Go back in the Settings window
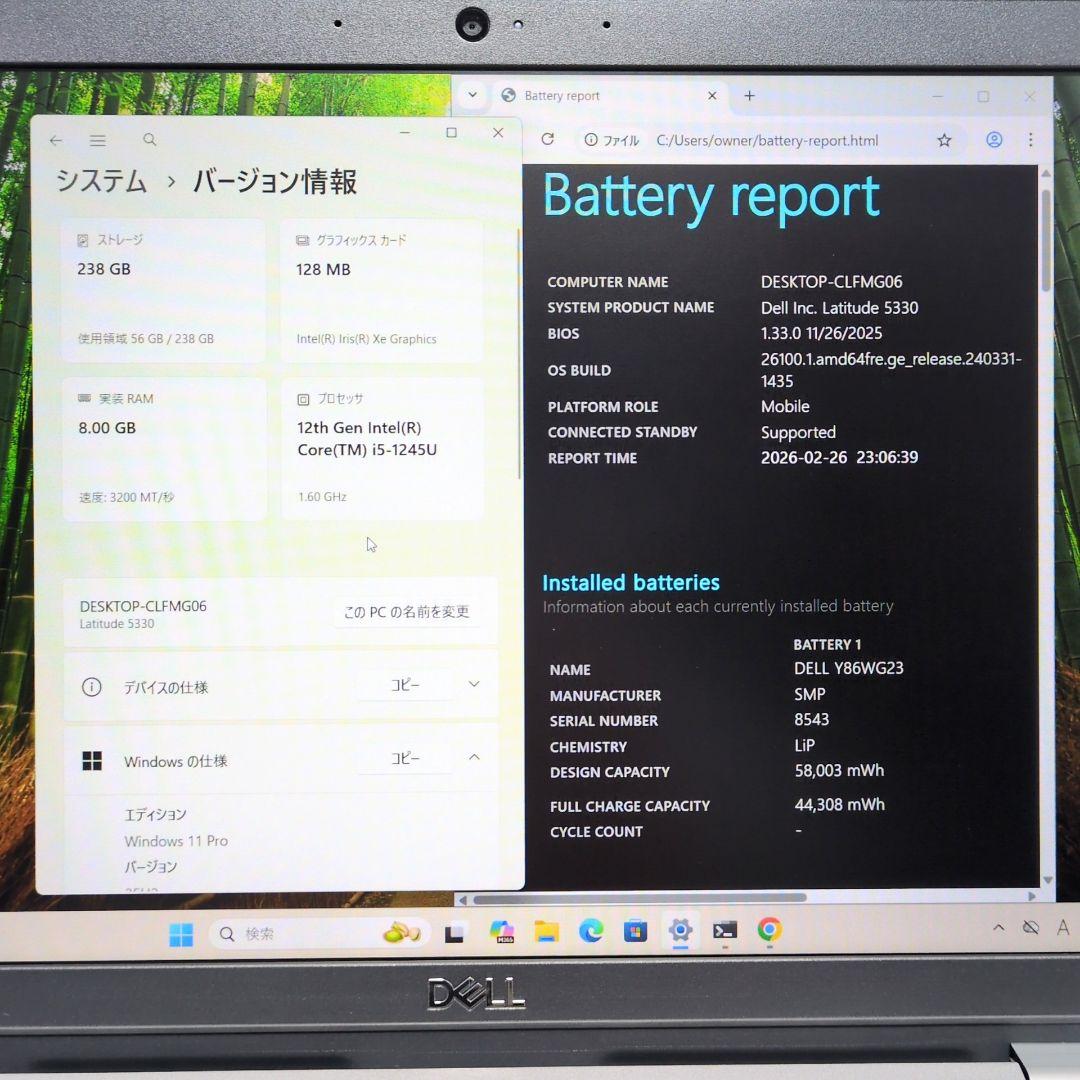The image size is (1080, 1080). pos(56,141)
